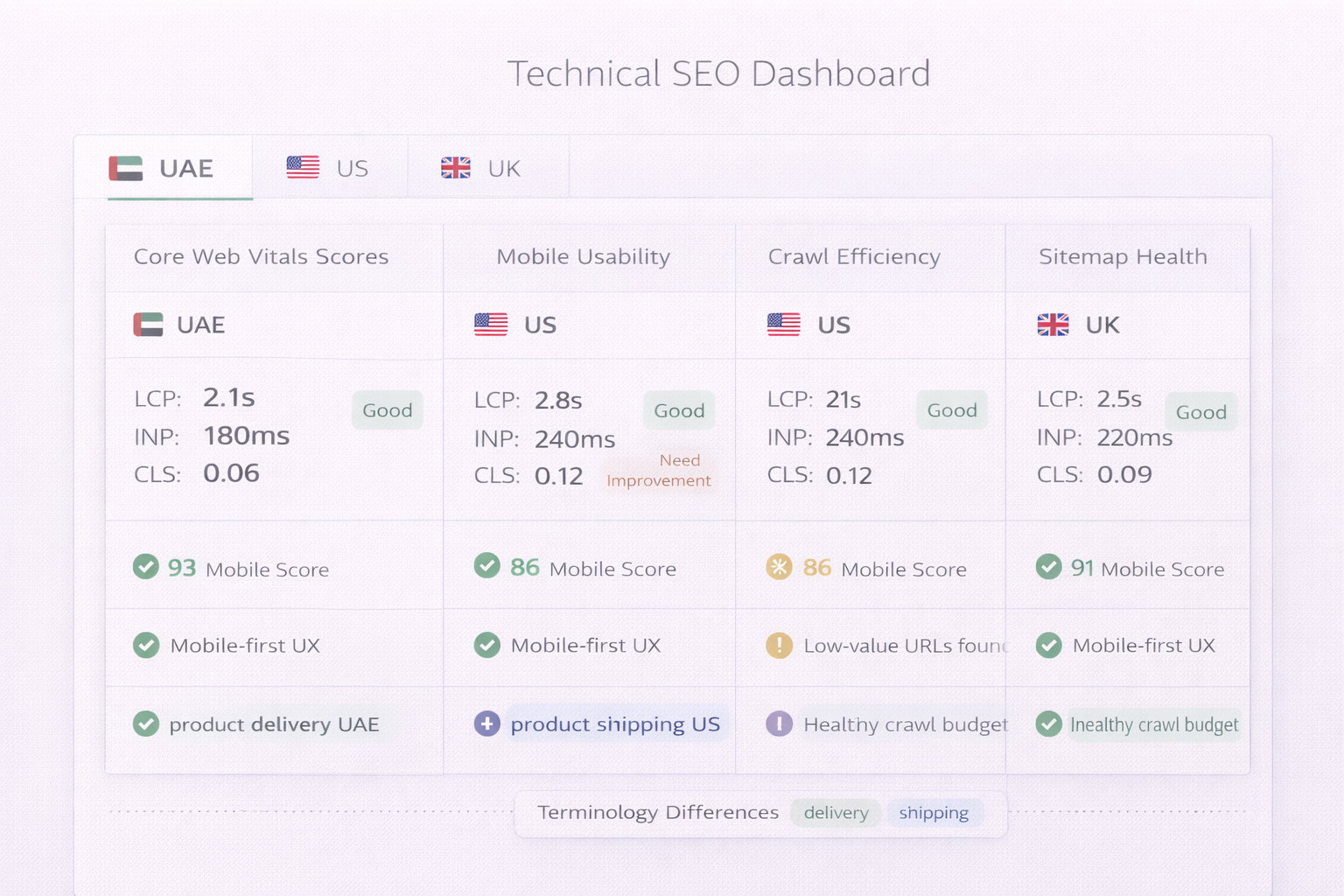
Task: Click the green checkmark beside 91 Mobile Score
Action: [x=1048, y=567]
